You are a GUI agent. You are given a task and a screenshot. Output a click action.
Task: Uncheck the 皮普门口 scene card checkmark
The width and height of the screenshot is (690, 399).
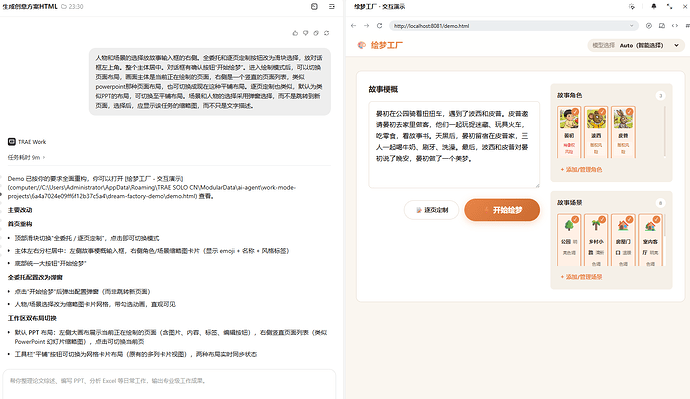pos(629,219)
